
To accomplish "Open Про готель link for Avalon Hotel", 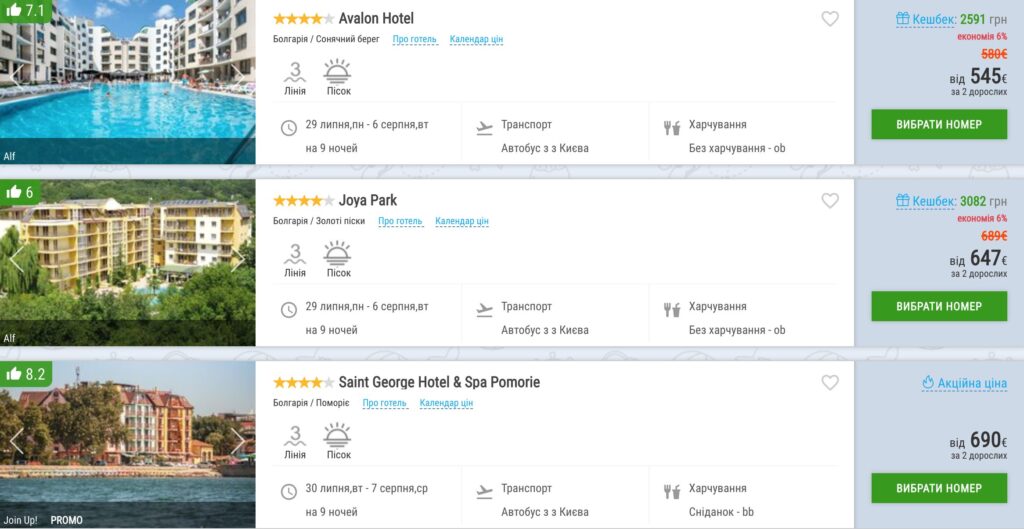I will pyautogui.click(x=415, y=39).
